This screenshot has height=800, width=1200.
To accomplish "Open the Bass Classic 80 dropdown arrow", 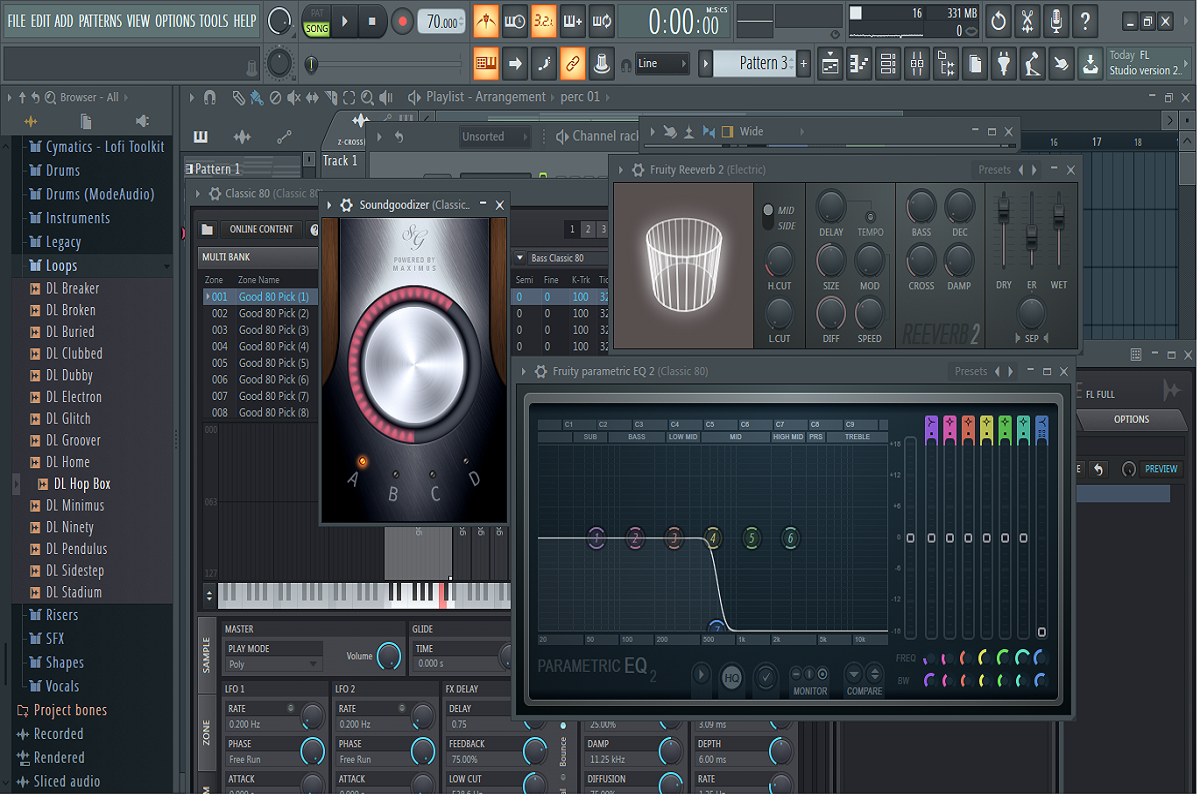I will [520, 258].
